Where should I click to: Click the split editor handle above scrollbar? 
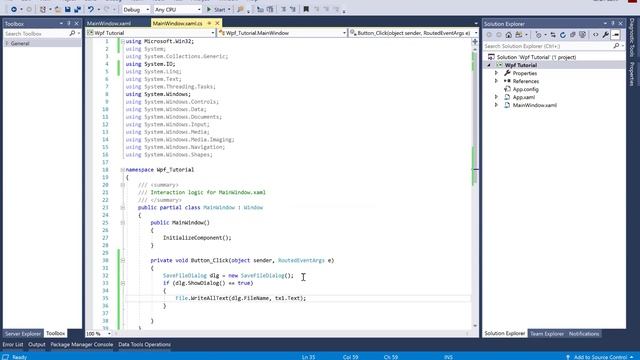pos(475,41)
